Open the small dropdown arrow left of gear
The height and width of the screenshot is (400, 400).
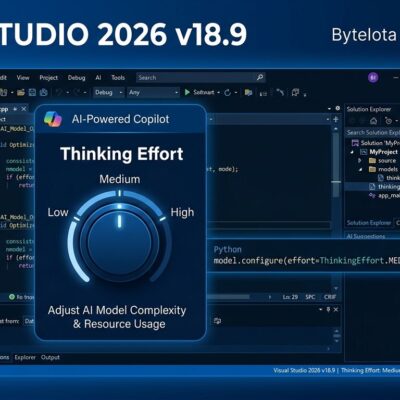(329, 109)
